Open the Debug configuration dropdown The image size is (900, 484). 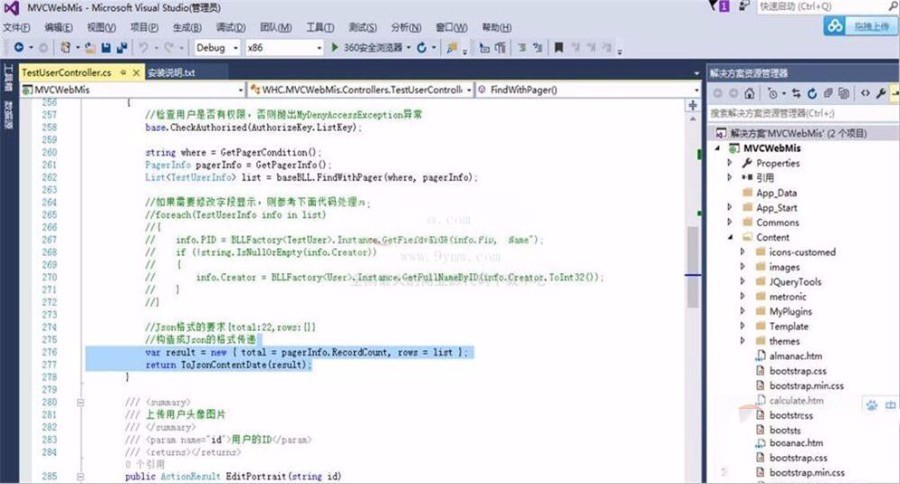coord(236,48)
